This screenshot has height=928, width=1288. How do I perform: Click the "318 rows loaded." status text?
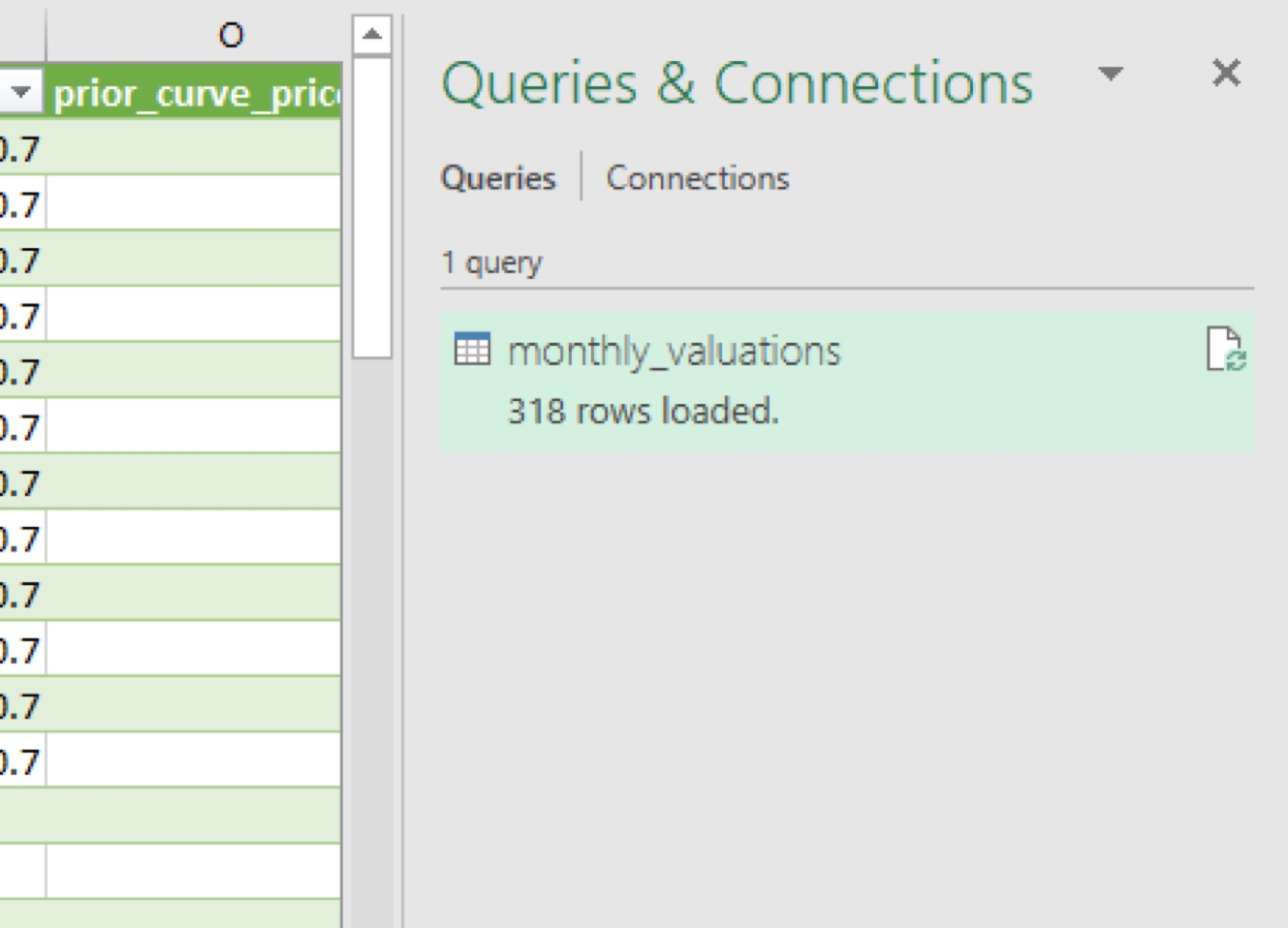tap(643, 412)
